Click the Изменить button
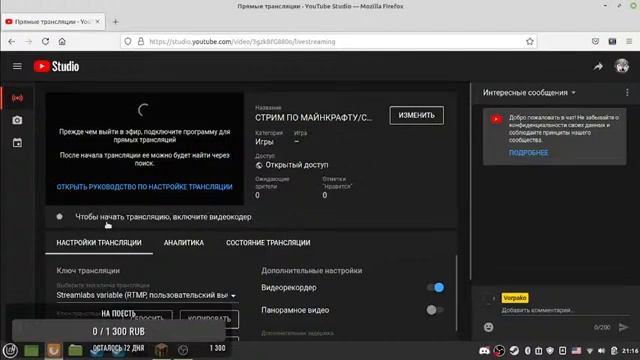Viewport: 640px width, 360px height. (416, 116)
